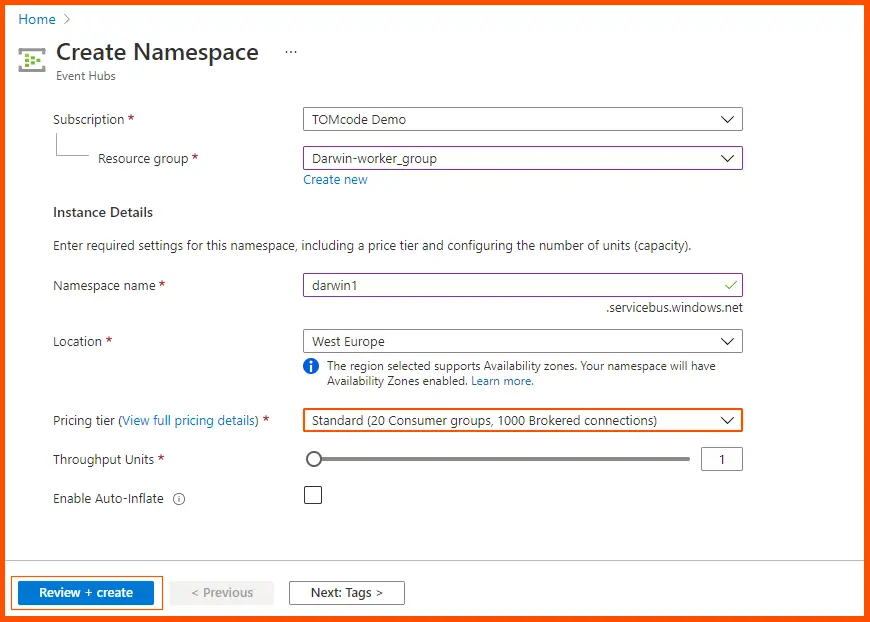Click the Enable Auto-Inflate info icon
This screenshot has height=622, width=870.
point(179,499)
